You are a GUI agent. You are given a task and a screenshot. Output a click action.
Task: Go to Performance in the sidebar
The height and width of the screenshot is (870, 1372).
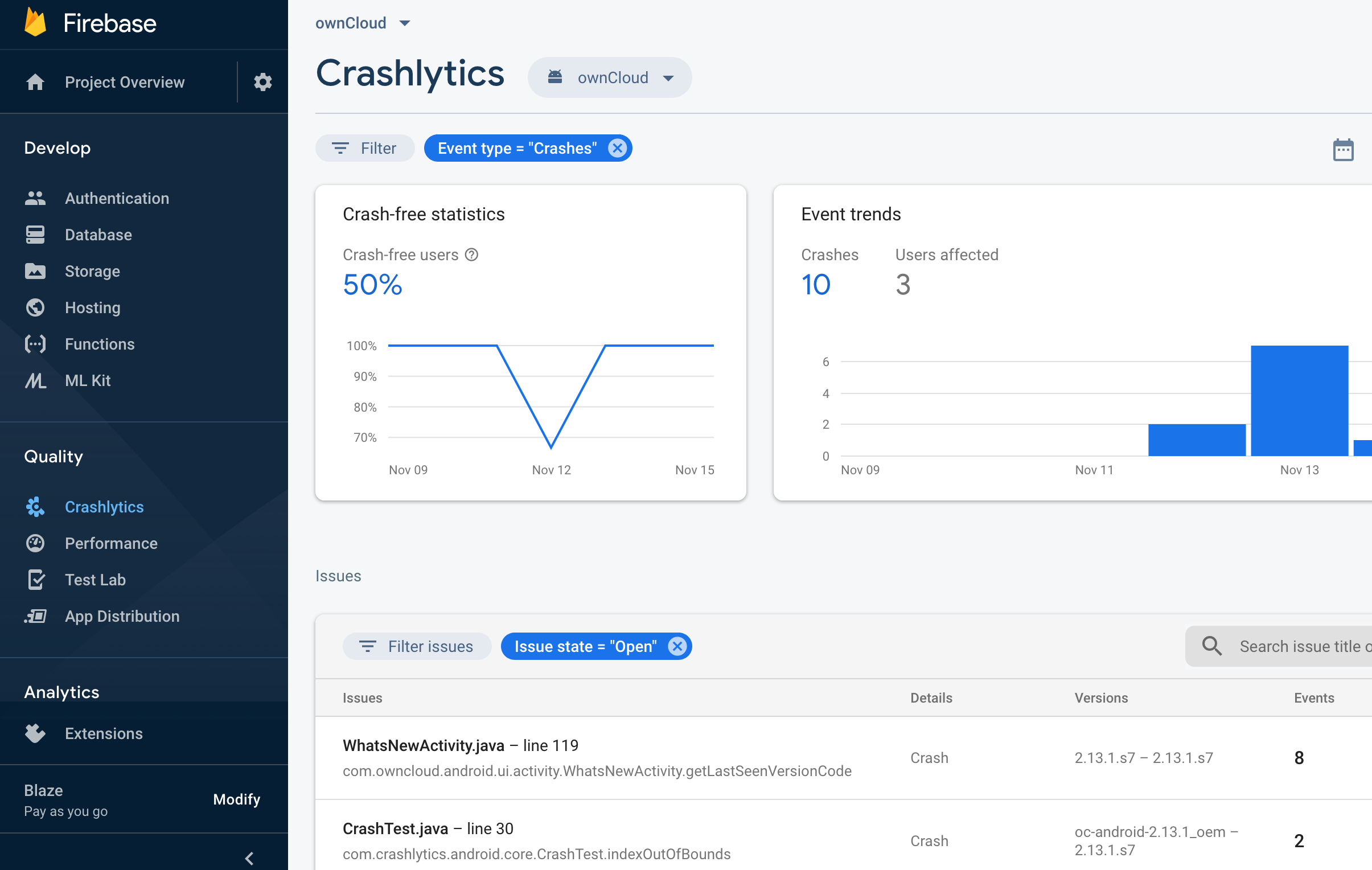111,543
